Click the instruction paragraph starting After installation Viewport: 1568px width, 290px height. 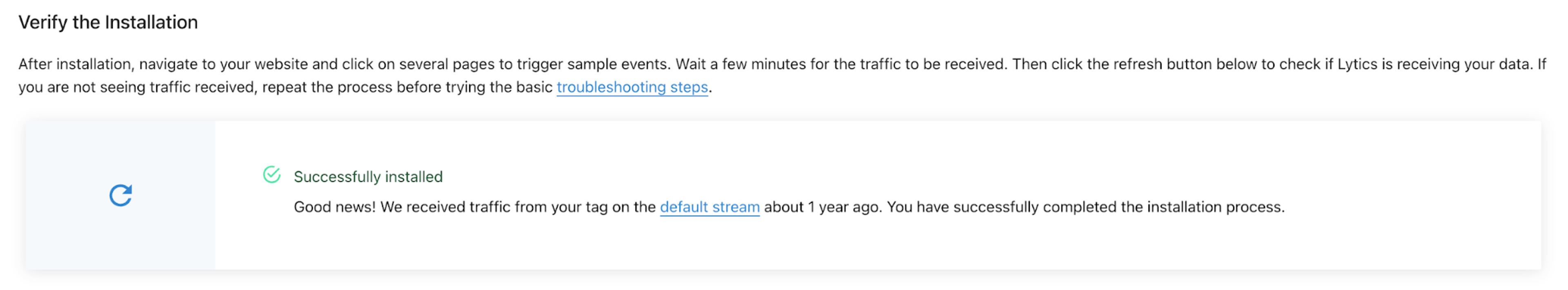pos(782,76)
